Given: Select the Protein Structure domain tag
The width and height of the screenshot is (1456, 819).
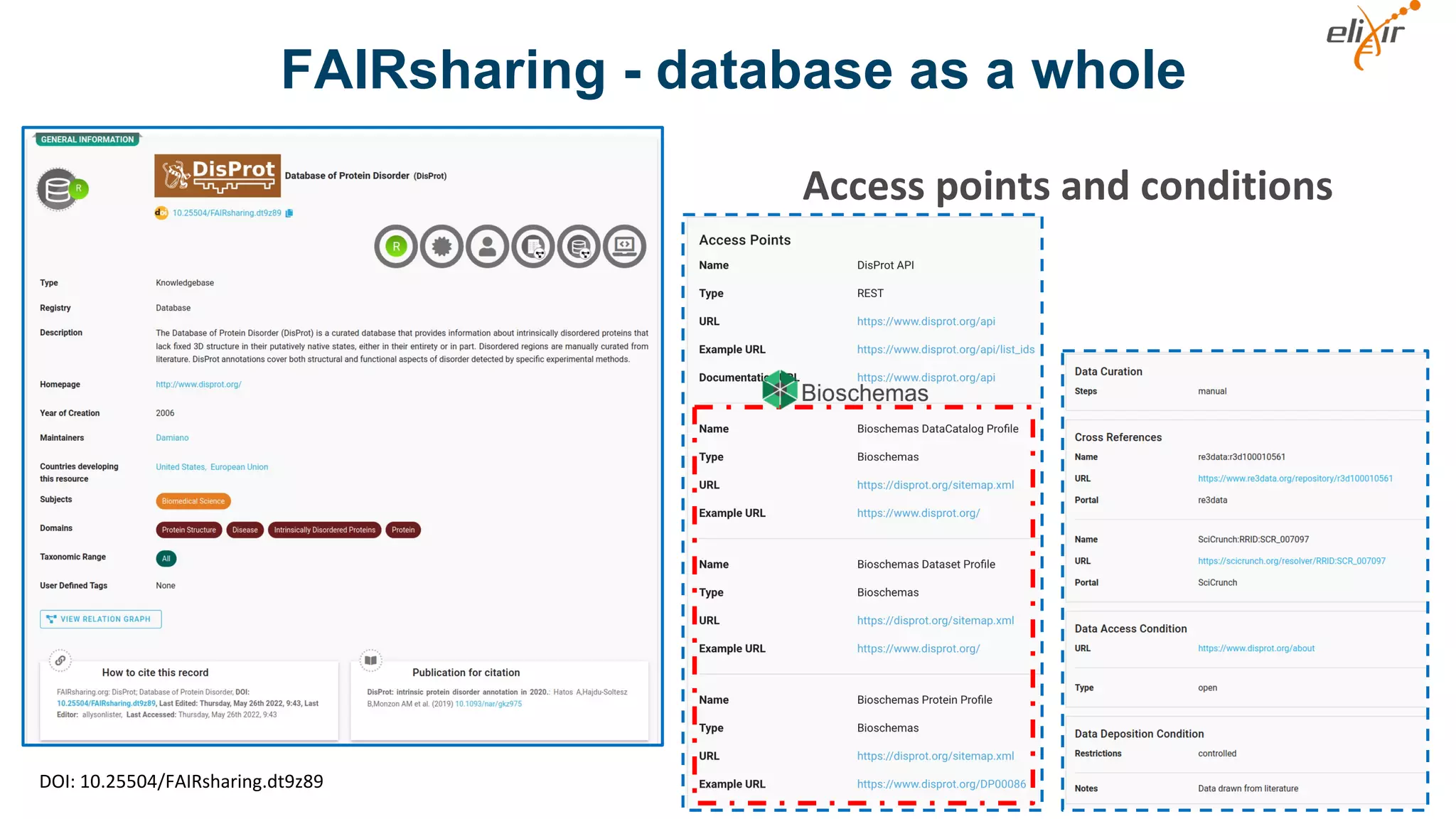Looking at the screenshot, I should click(x=188, y=530).
